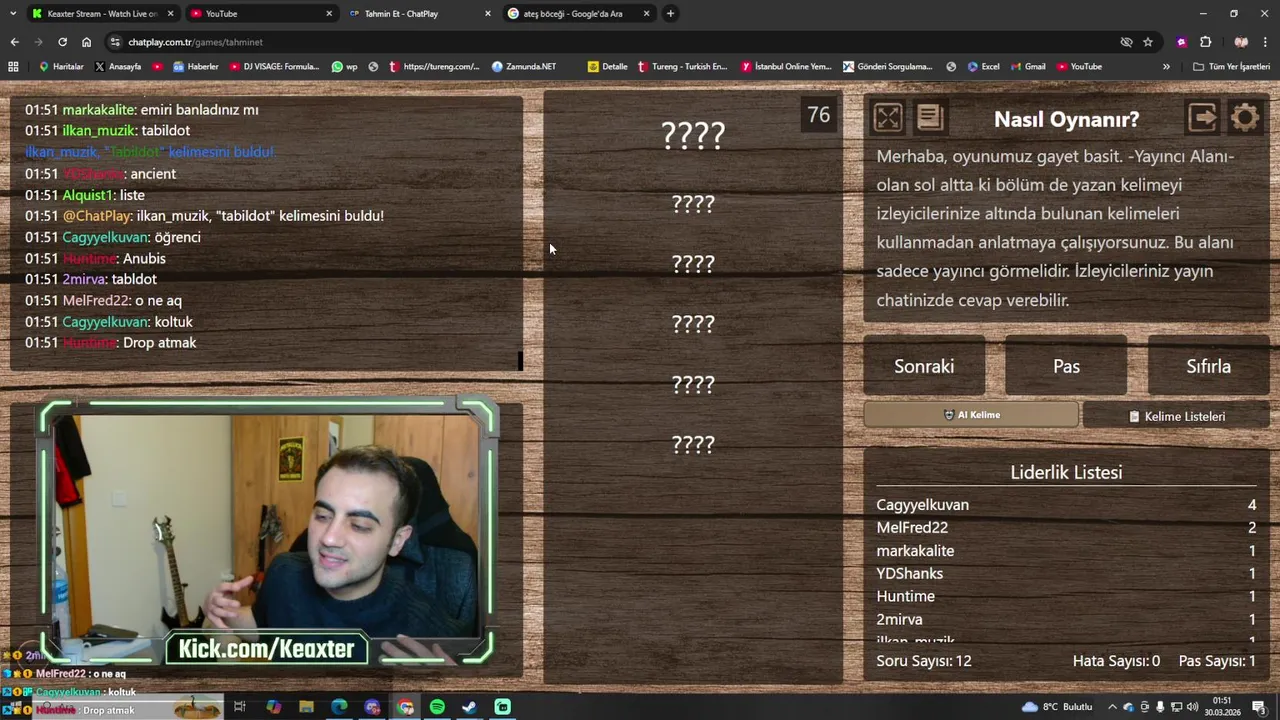Viewport: 1280px width, 720px height.
Task: Click the countdown timer showing 76
Action: 819,115
